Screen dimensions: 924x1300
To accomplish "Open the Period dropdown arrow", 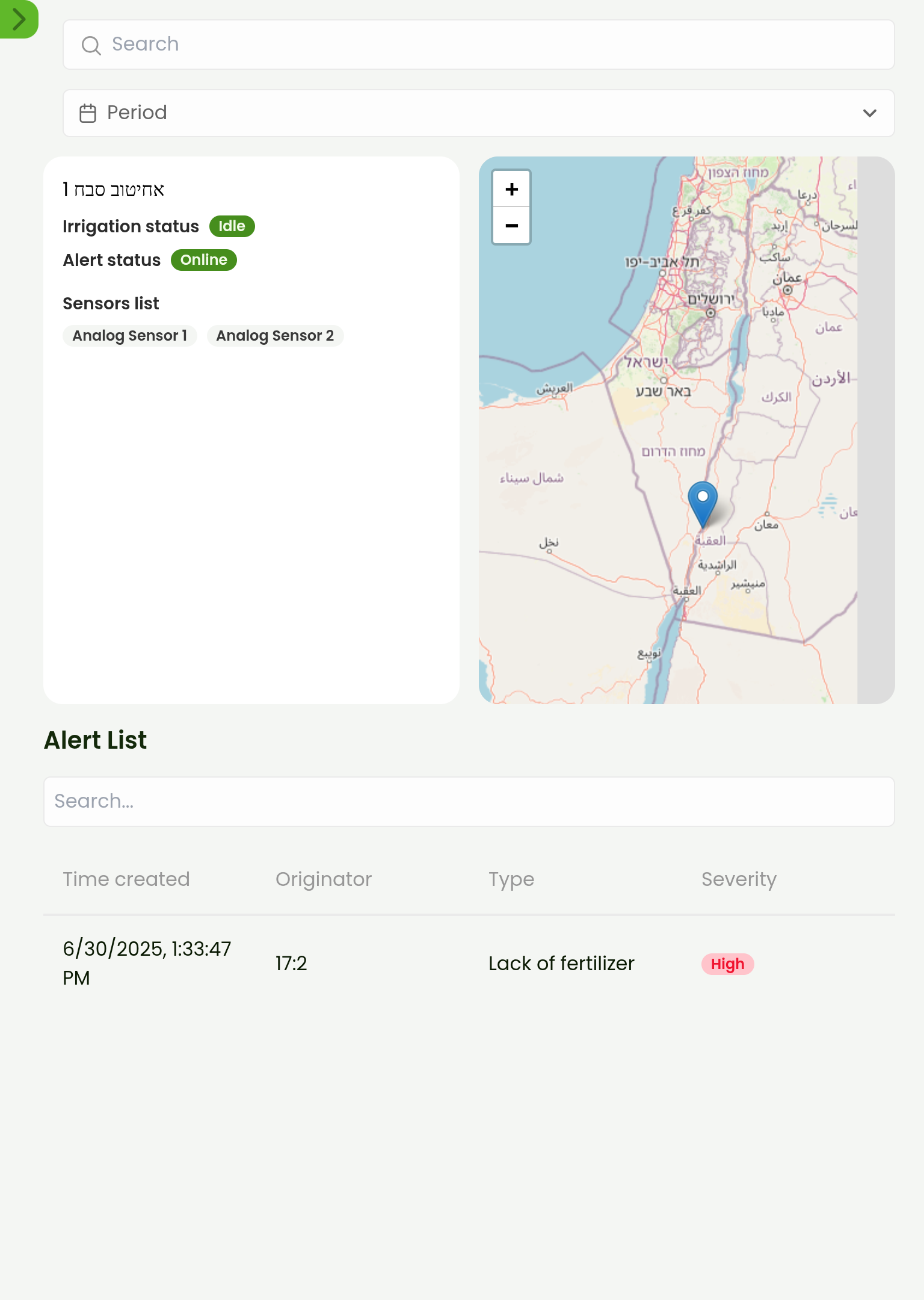I will click(869, 113).
